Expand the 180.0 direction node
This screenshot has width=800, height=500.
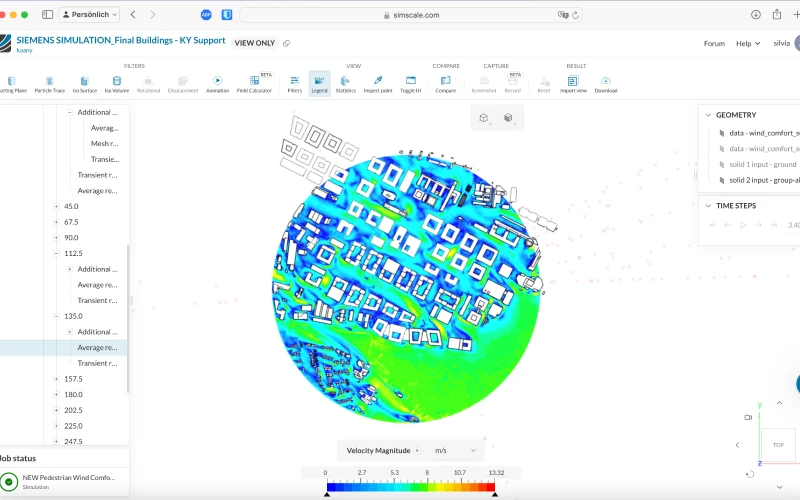(x=57, y=395)
